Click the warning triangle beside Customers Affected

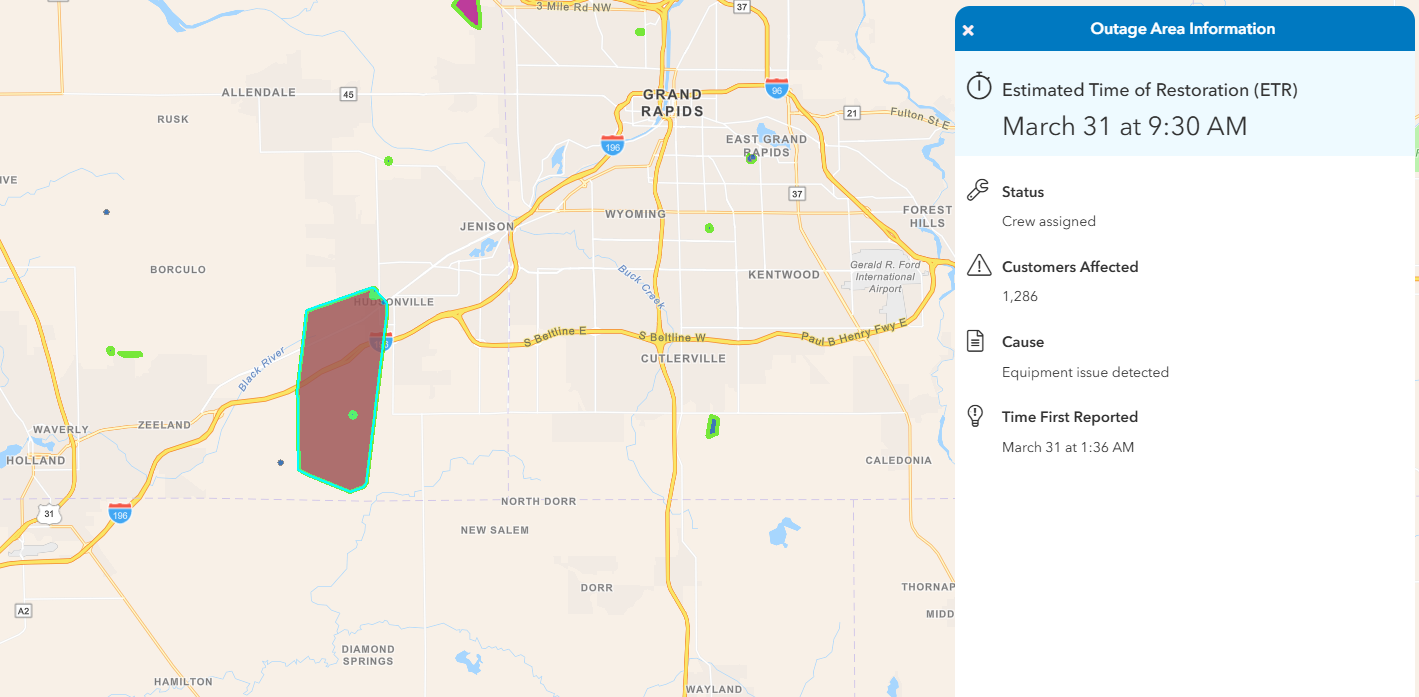click(x=978, y=264)
